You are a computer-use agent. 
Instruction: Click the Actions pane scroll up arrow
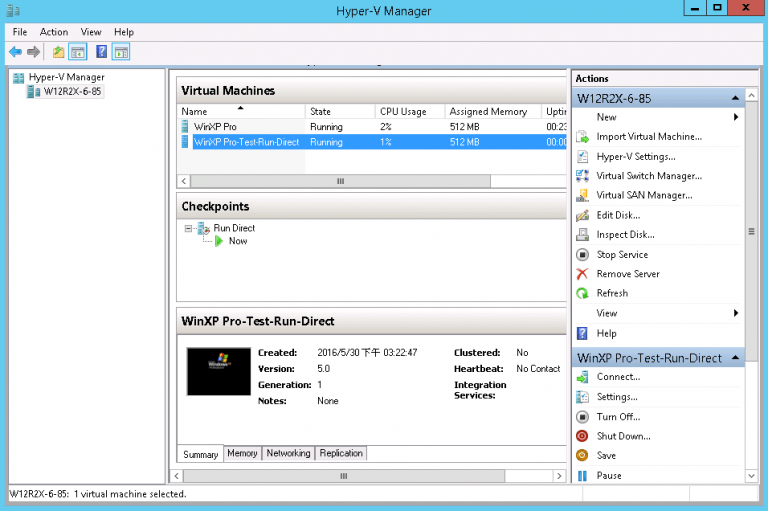click(751, 95)
